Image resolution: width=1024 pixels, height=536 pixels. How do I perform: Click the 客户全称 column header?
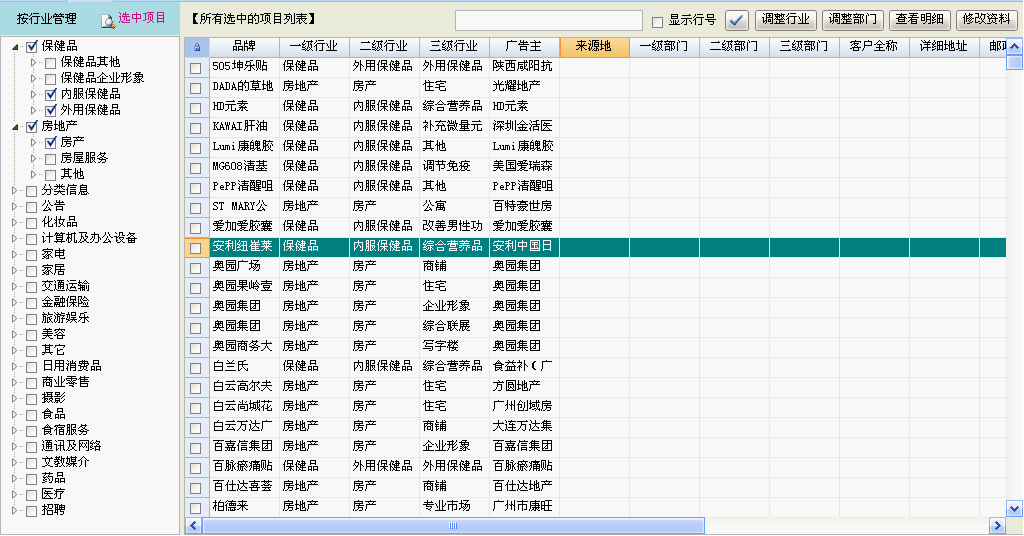(x=874, y=47)
